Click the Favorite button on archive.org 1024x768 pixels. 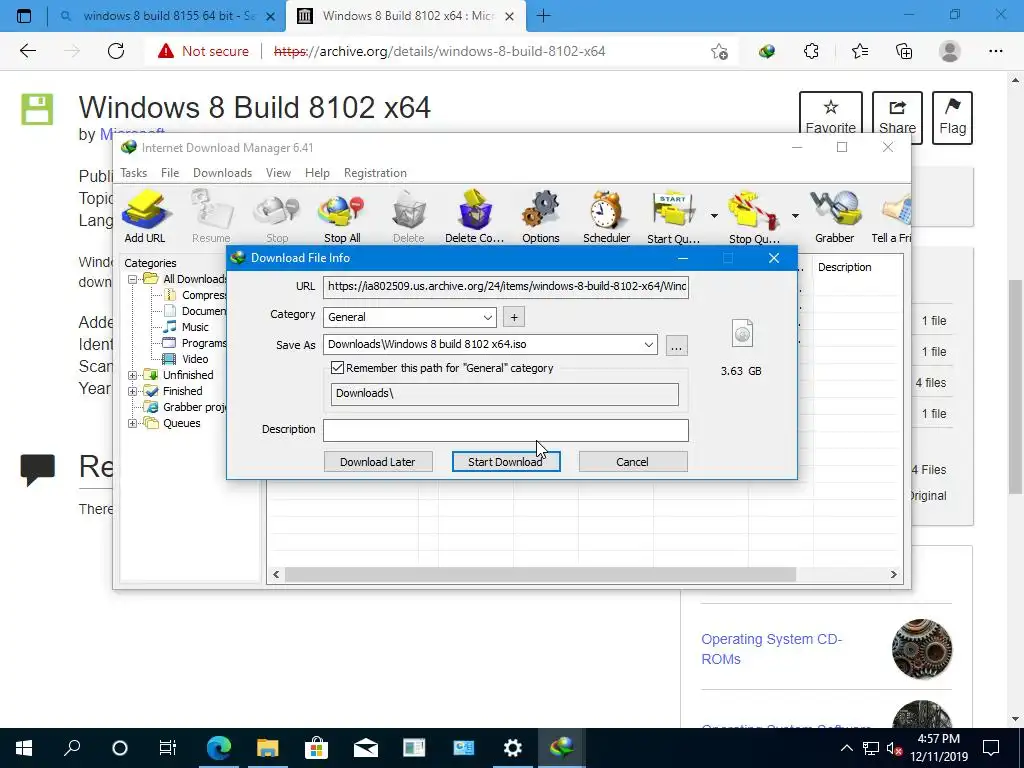[x=831, y=118]
